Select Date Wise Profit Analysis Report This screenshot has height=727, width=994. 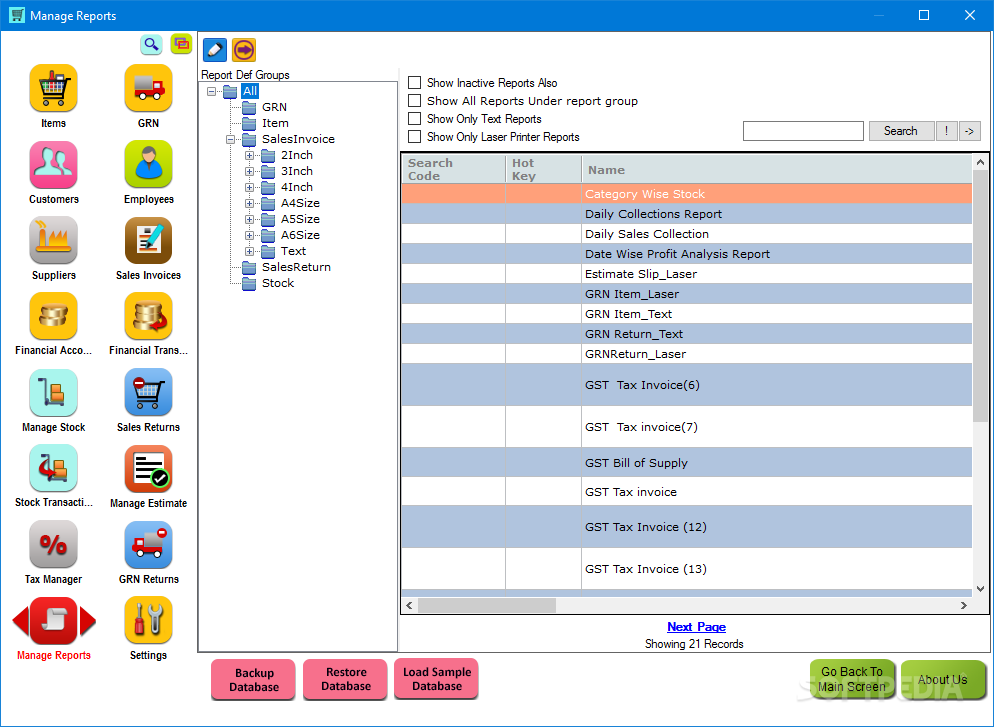tap(687, 254)
